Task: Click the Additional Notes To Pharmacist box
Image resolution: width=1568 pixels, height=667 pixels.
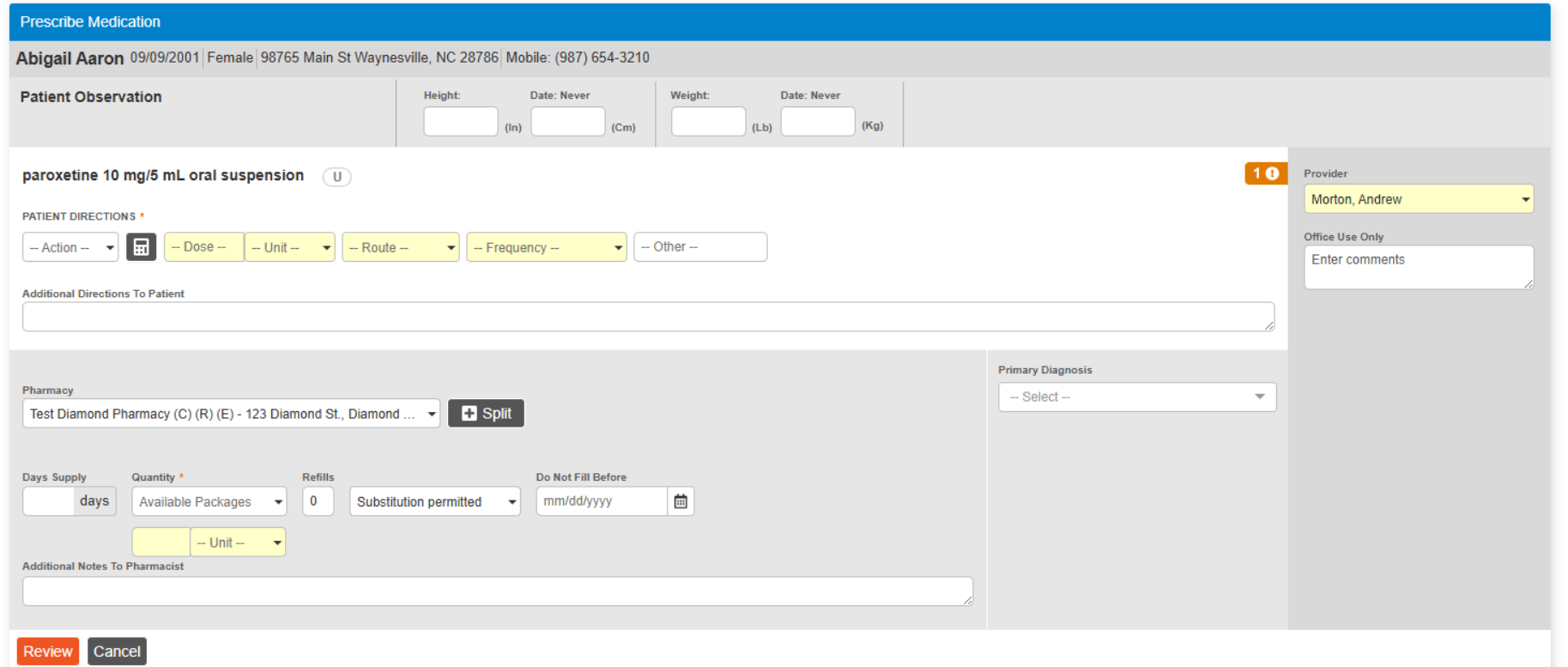Action: coord(498,591)
